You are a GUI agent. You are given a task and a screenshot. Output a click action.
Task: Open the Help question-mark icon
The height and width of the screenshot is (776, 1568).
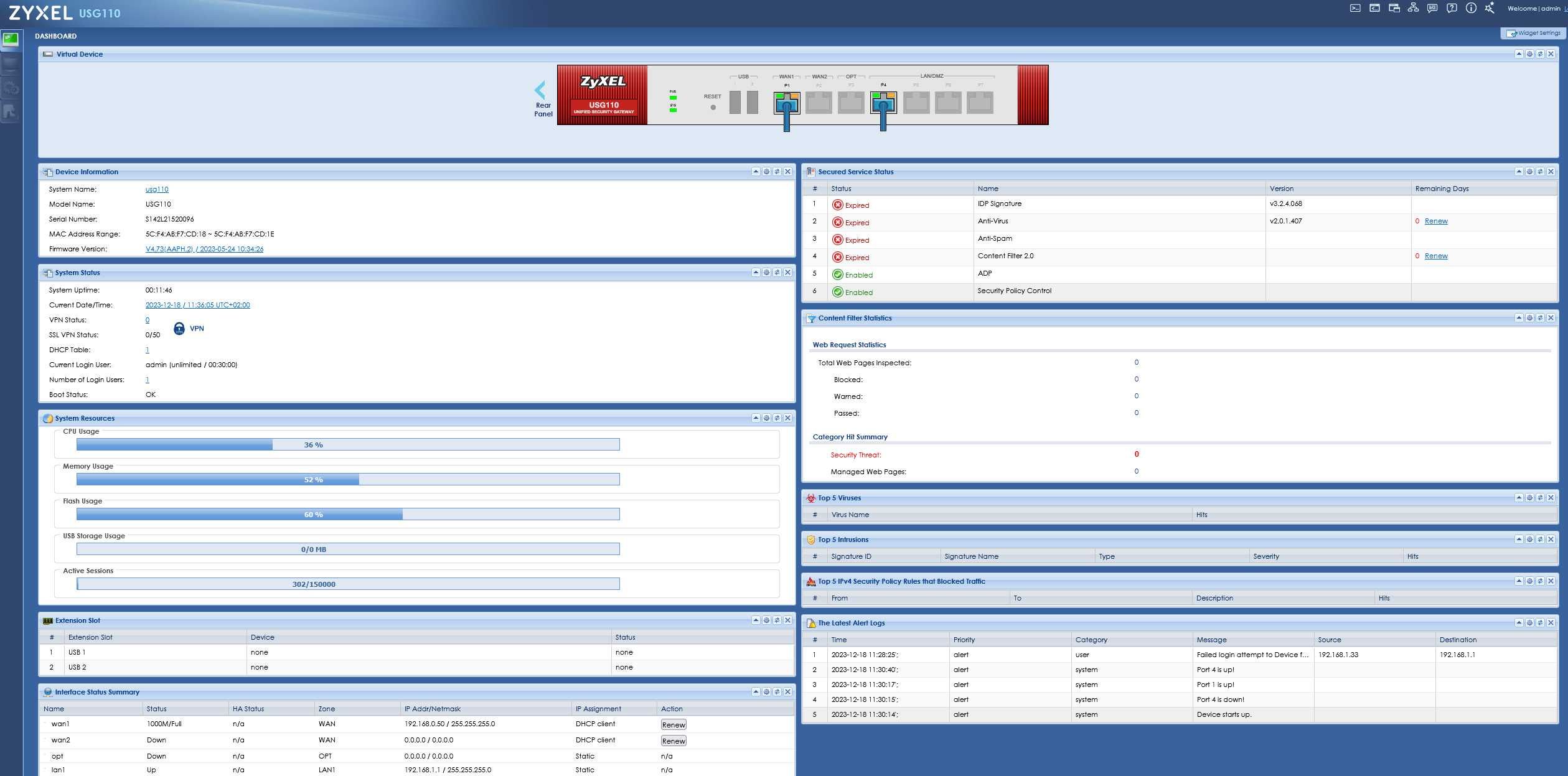pos(1452,8)
